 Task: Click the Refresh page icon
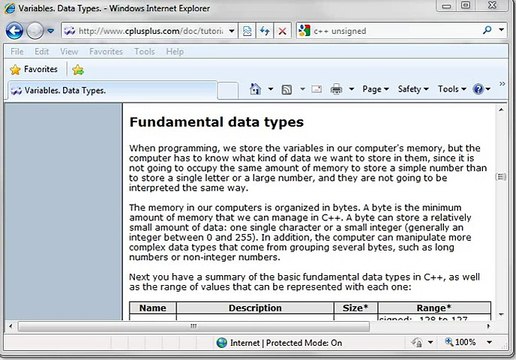tap(265, 31)
